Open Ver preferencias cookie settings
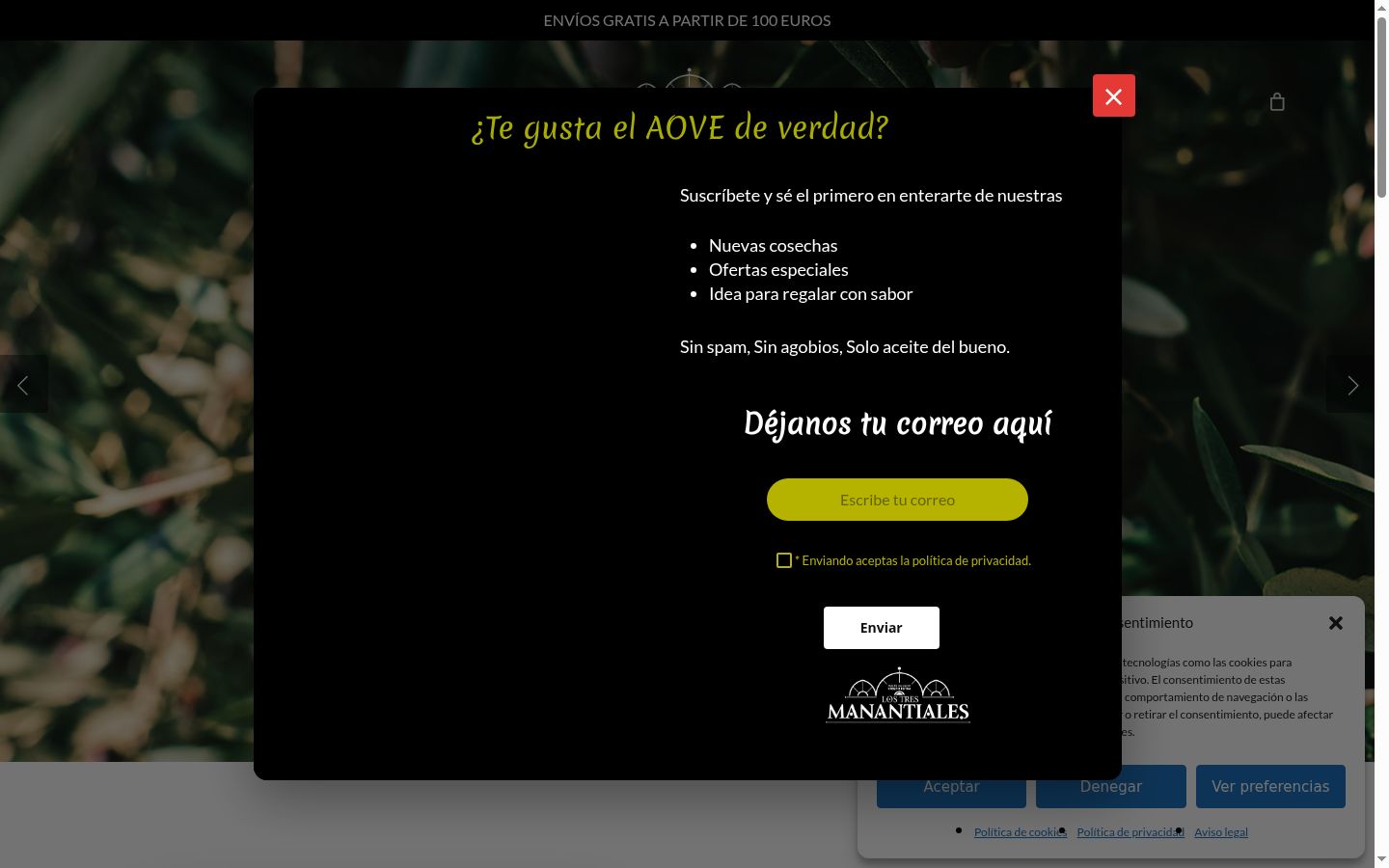The height and width of the screenshot is (868, 1389). [1270, 786]
